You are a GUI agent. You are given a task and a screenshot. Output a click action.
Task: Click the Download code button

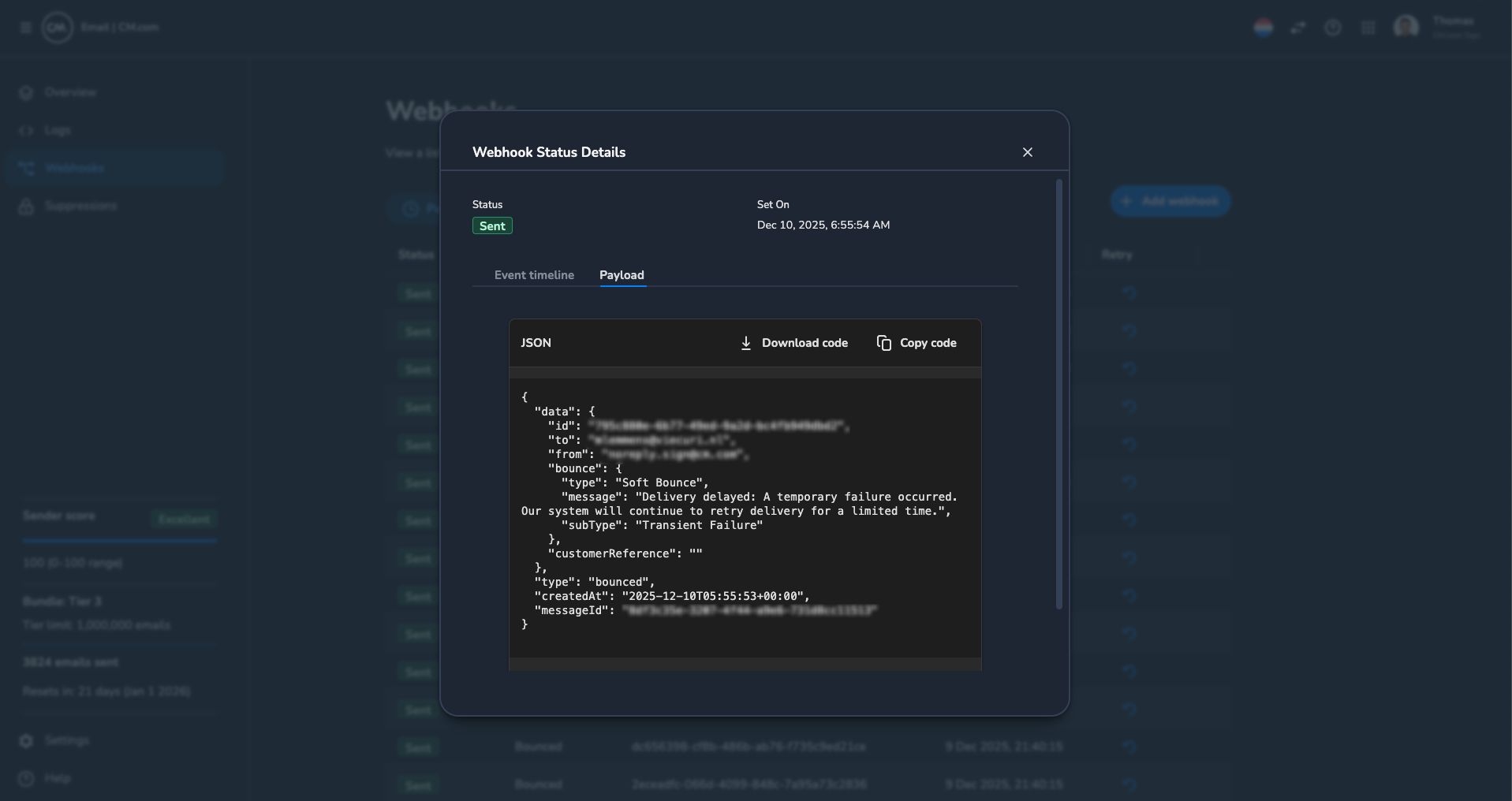click(793, 343)
